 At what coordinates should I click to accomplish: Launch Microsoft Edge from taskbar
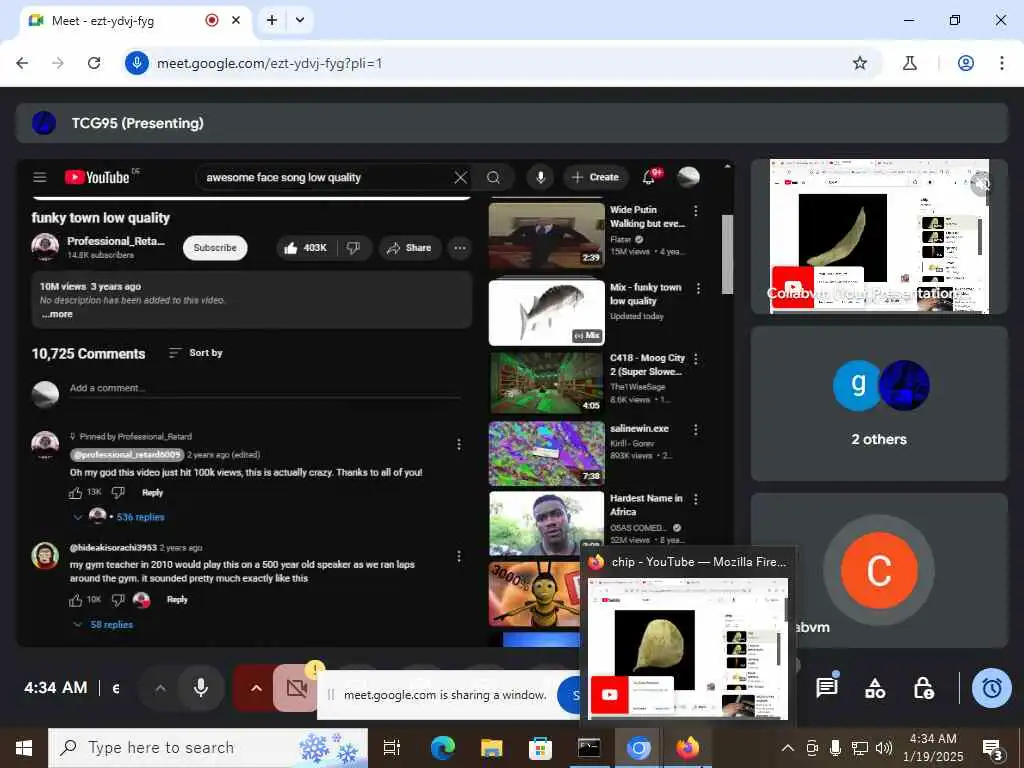[x=443, y=748]
